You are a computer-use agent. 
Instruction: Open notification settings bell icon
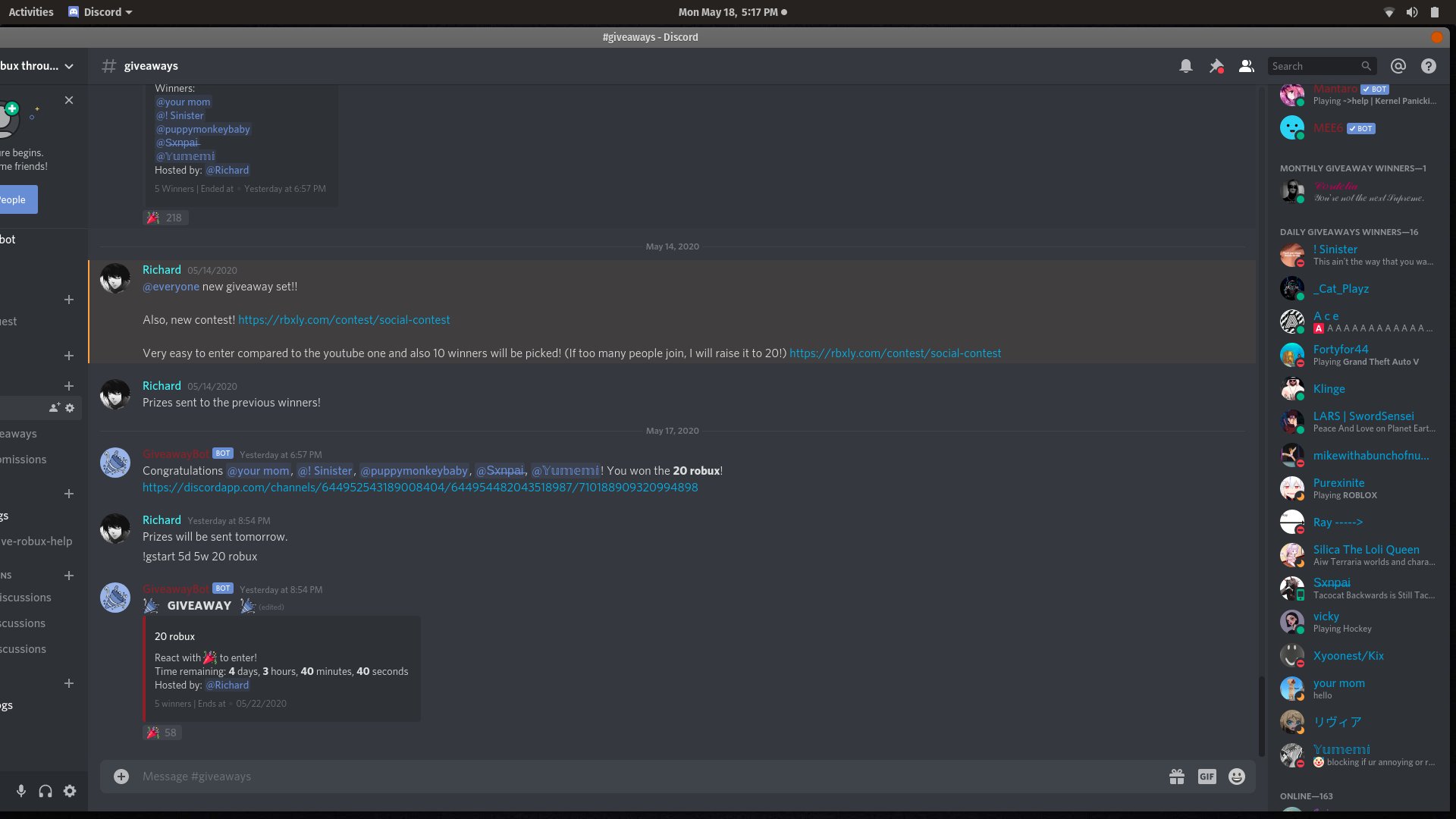[x=1186, y=66]
